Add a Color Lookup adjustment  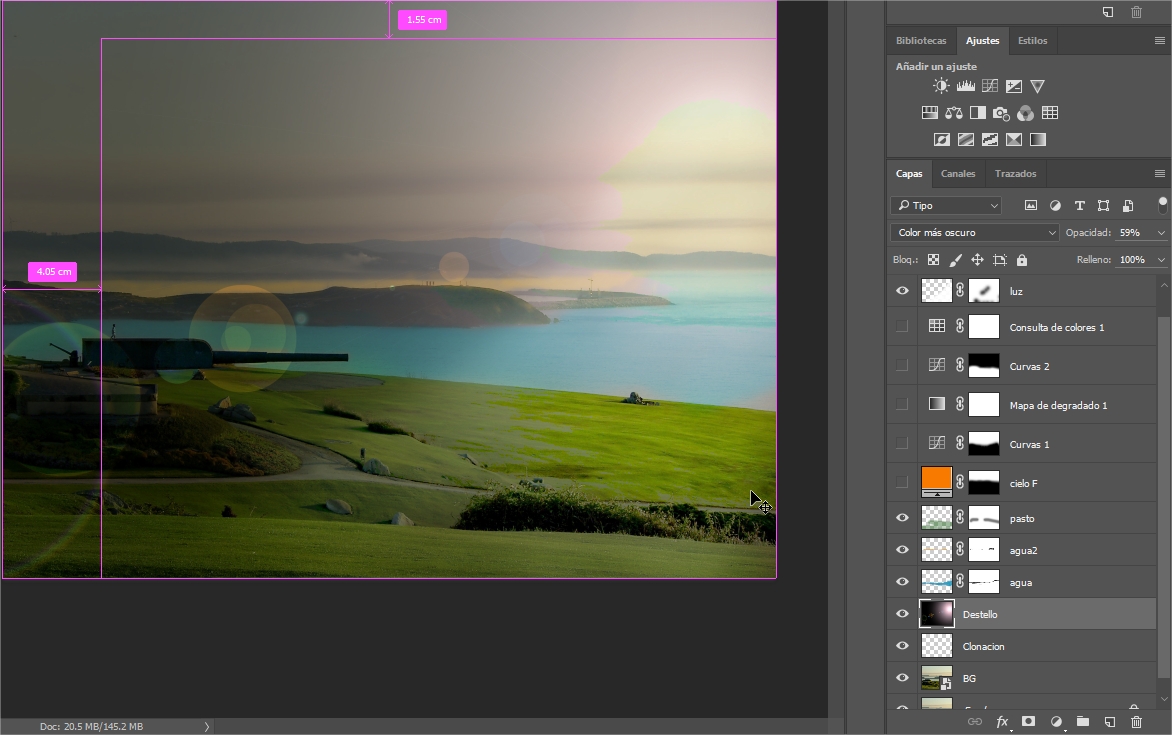1050,113
